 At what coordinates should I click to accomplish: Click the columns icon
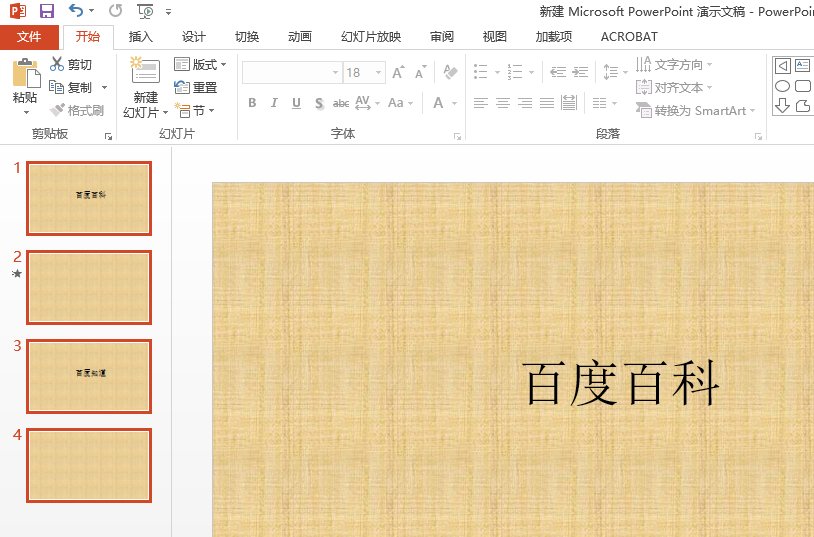tap(600, 103)
